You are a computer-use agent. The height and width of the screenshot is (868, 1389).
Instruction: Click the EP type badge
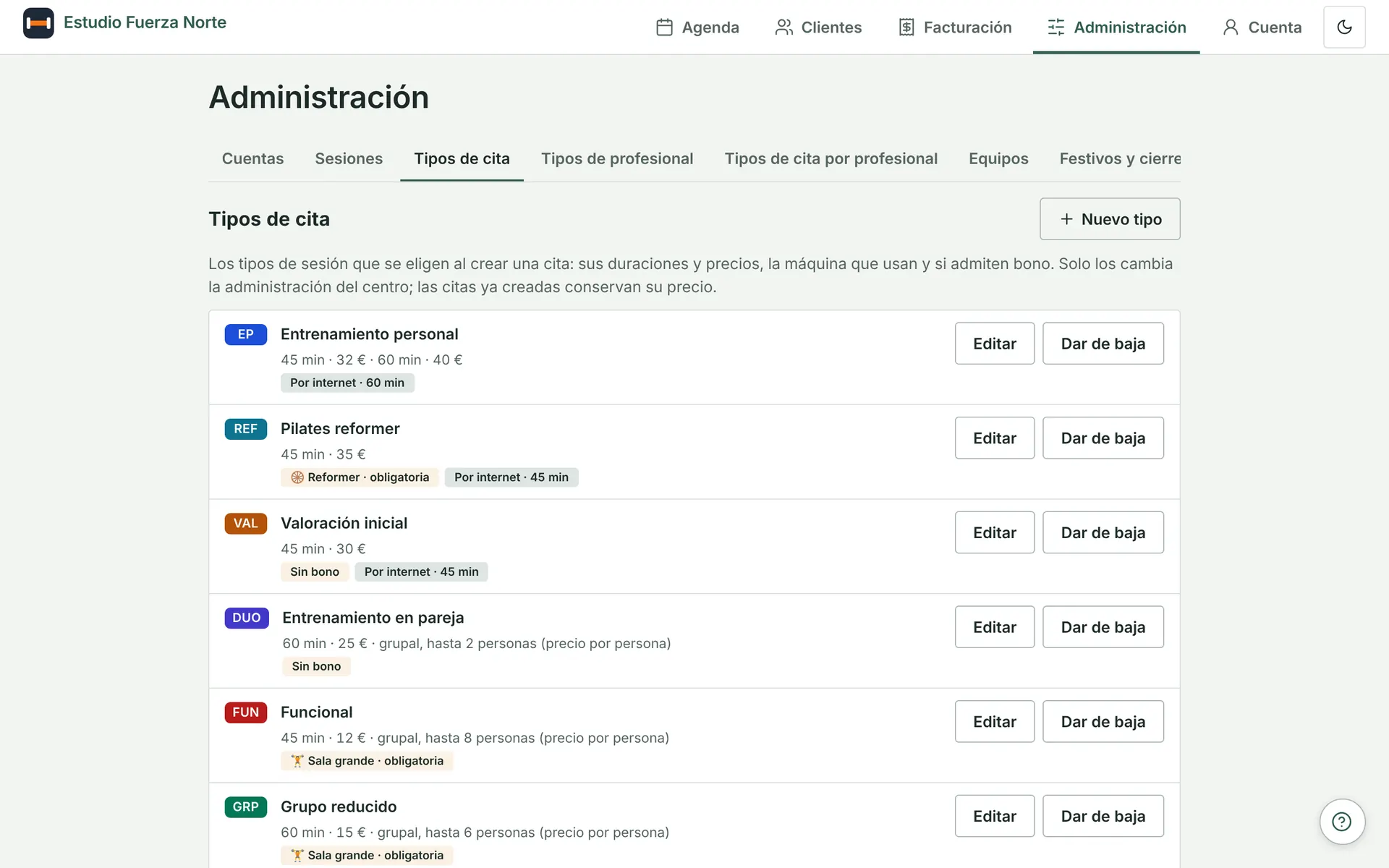coord(246,334)
